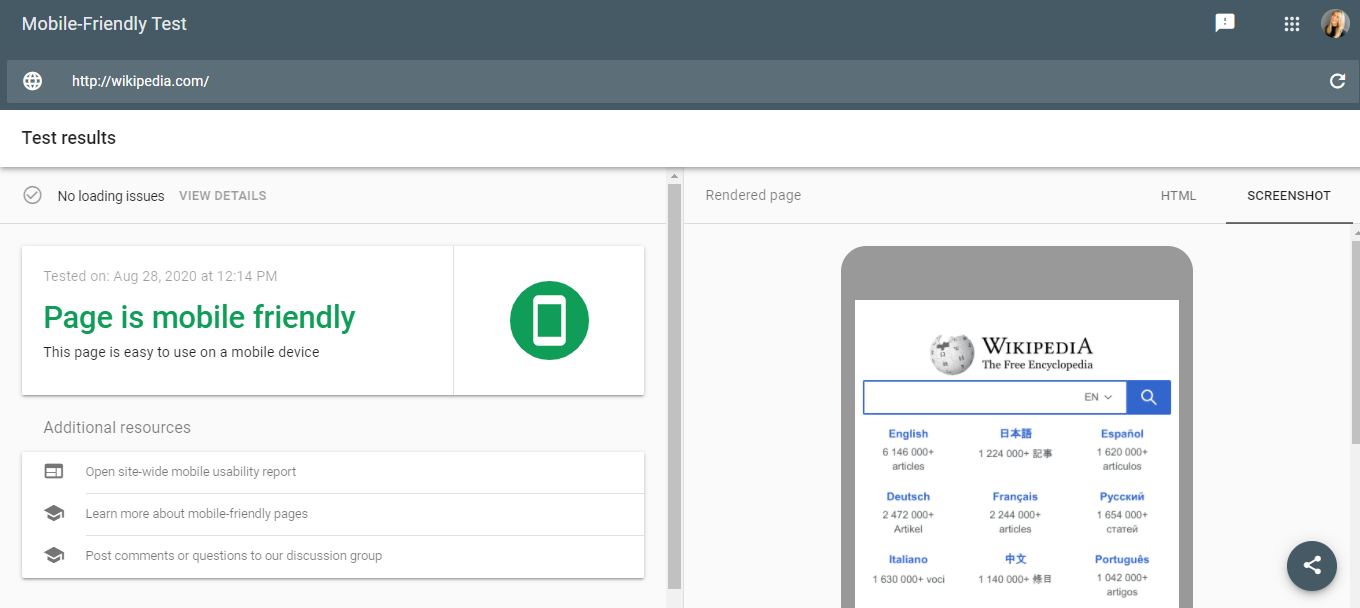Click the blue share floating button
Screen dimensions: 1360x608
pos(1312,565)
